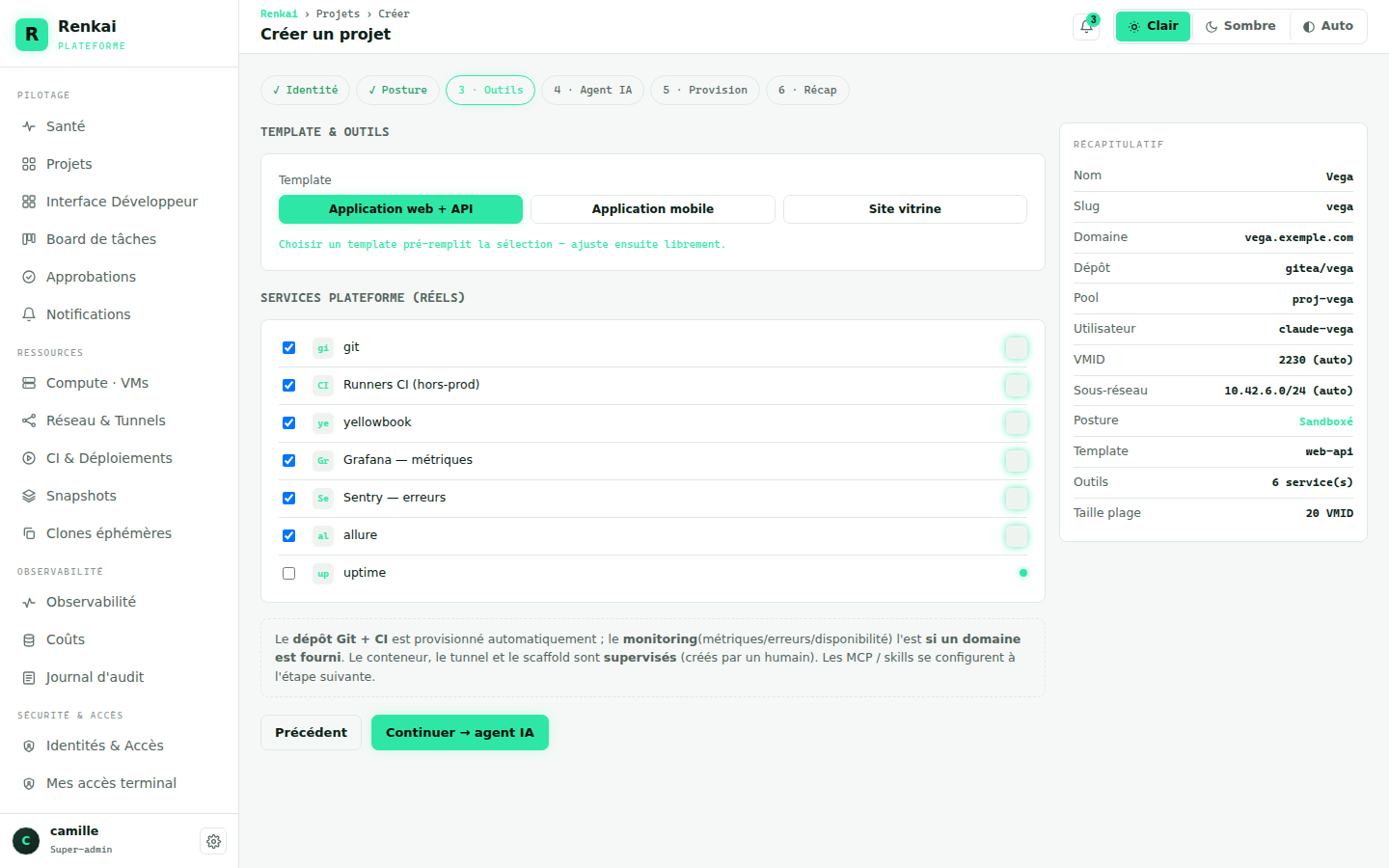The height and width of the screenshot is (868, 1389).
Task: Uncheck Runners CI (hors-prod) checkbox
Action: (288, 385)
